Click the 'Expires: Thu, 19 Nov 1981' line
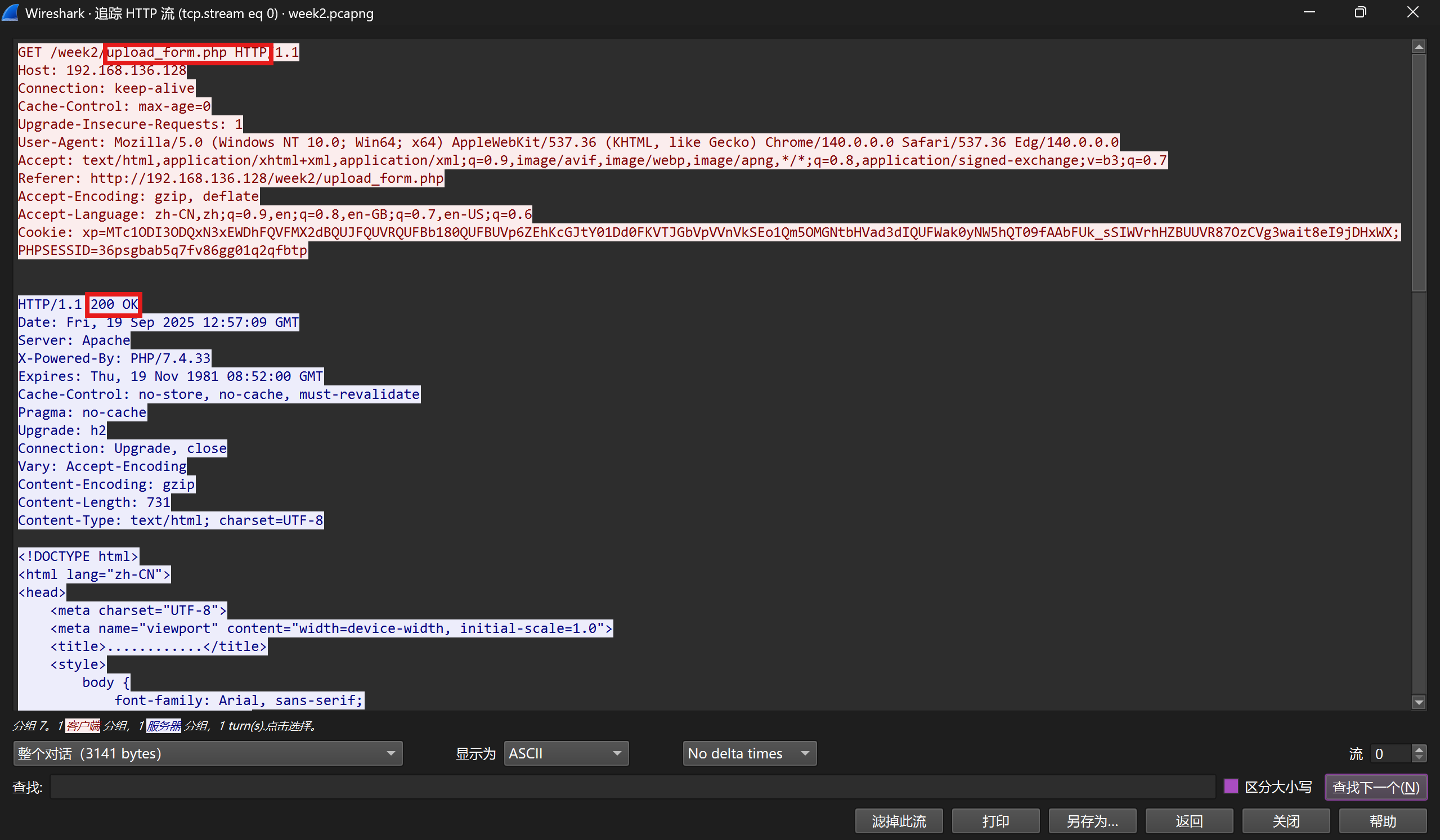1440x840 pixels. point(171,376)
